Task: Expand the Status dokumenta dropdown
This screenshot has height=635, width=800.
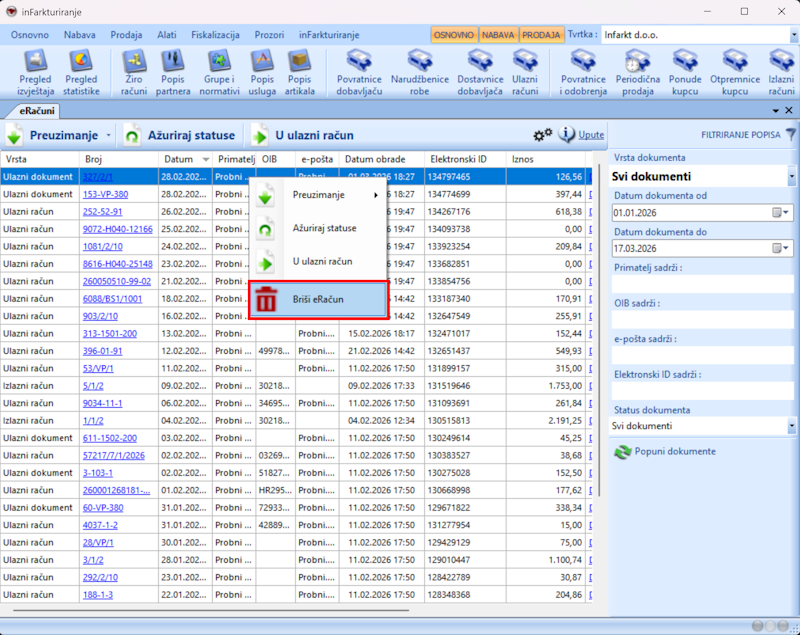Action: [791, 426]
